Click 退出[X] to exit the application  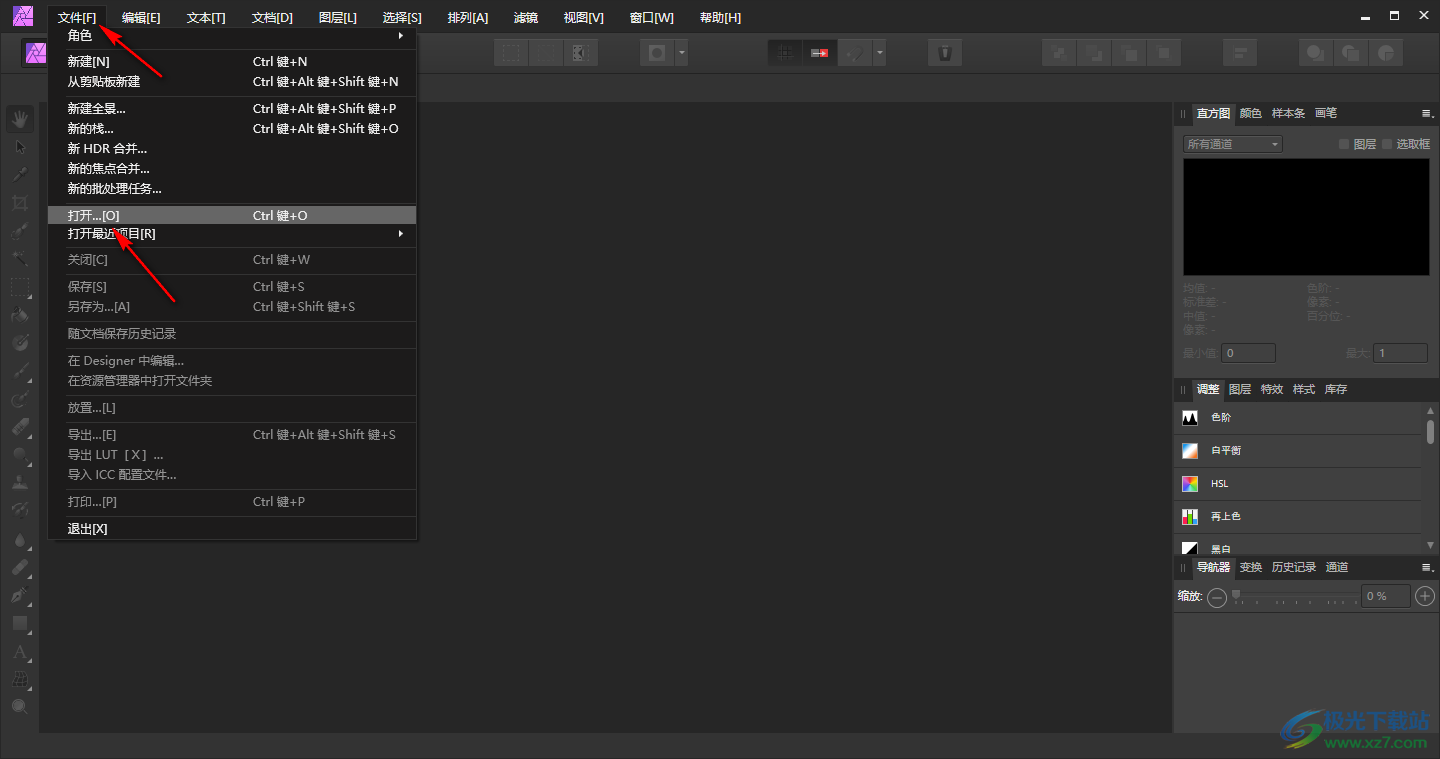tap(87, 529)
